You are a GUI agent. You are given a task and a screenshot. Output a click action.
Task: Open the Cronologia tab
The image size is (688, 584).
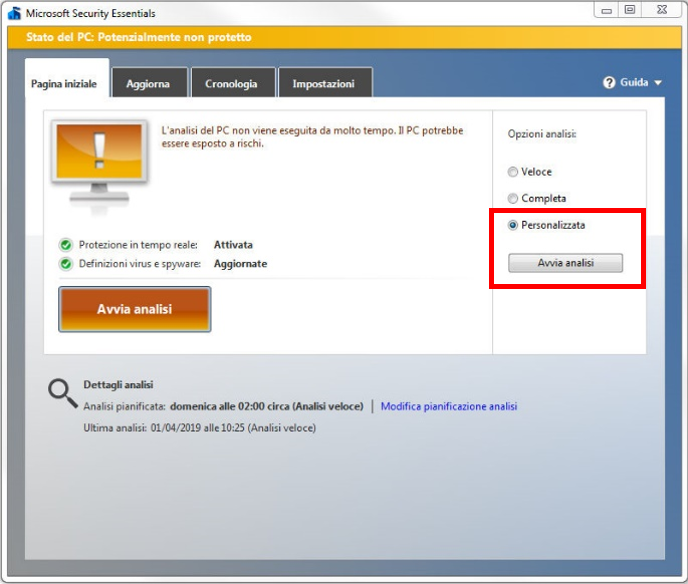pos(231,83)
